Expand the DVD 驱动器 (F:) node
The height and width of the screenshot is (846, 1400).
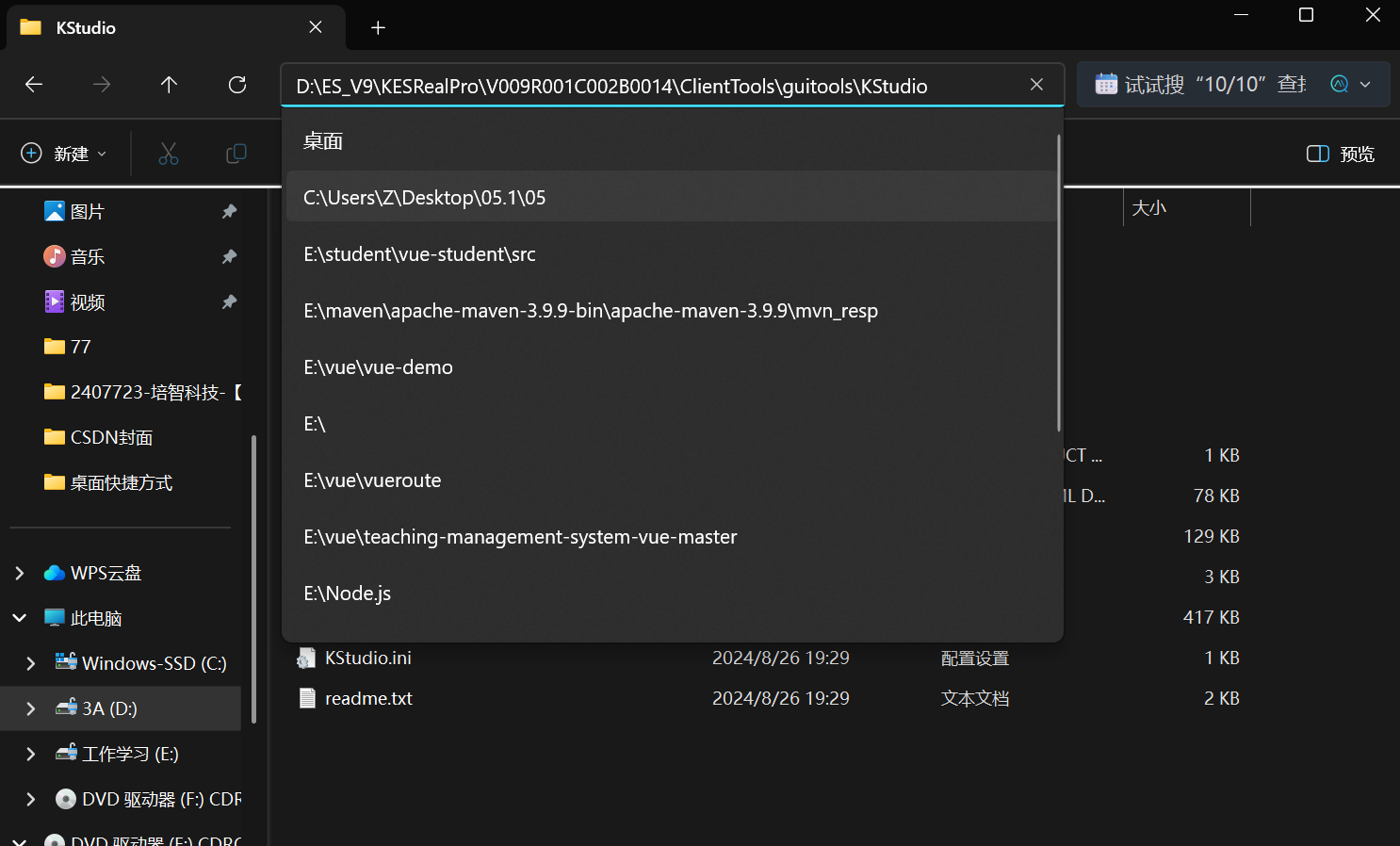31,799
